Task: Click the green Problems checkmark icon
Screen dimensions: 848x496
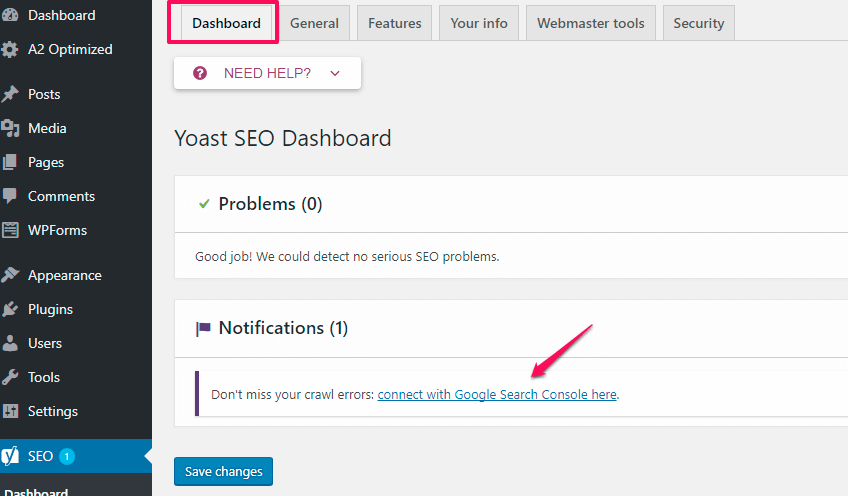Action: (204, 204)
